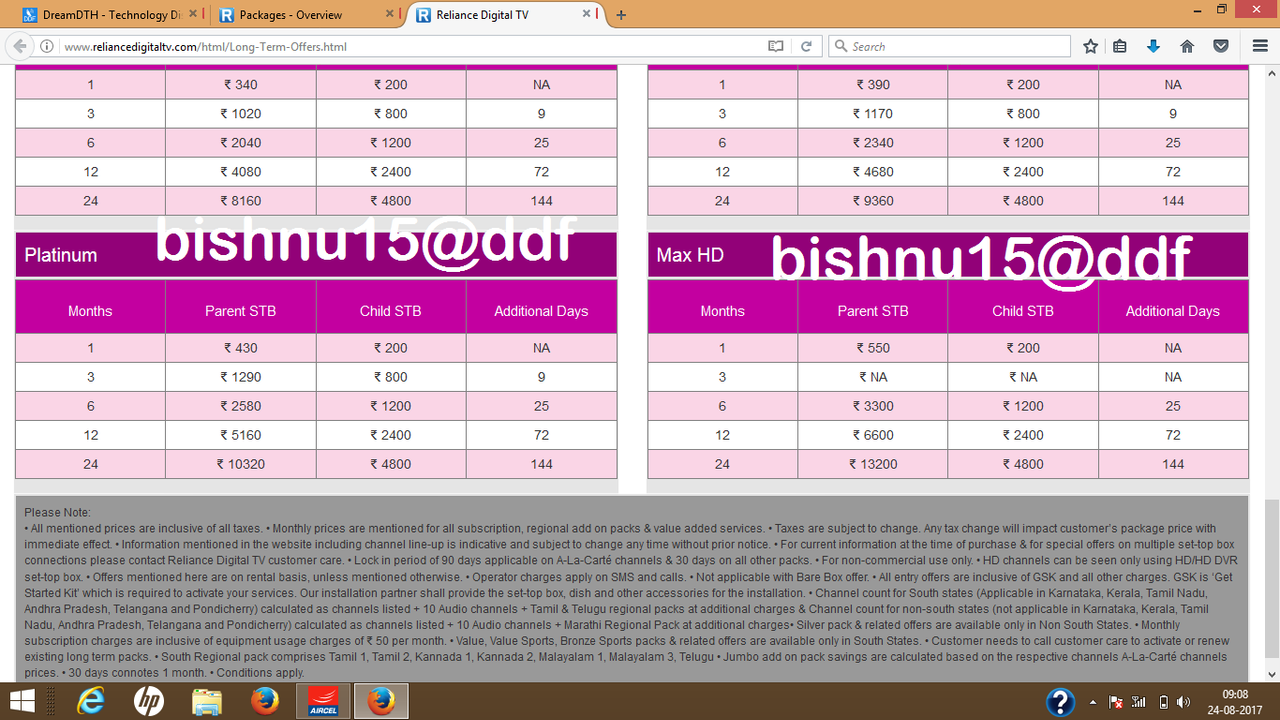The image size is (1280, 720).
Task: Click the ₹ 4080 price cell
Action: [240, 172]
